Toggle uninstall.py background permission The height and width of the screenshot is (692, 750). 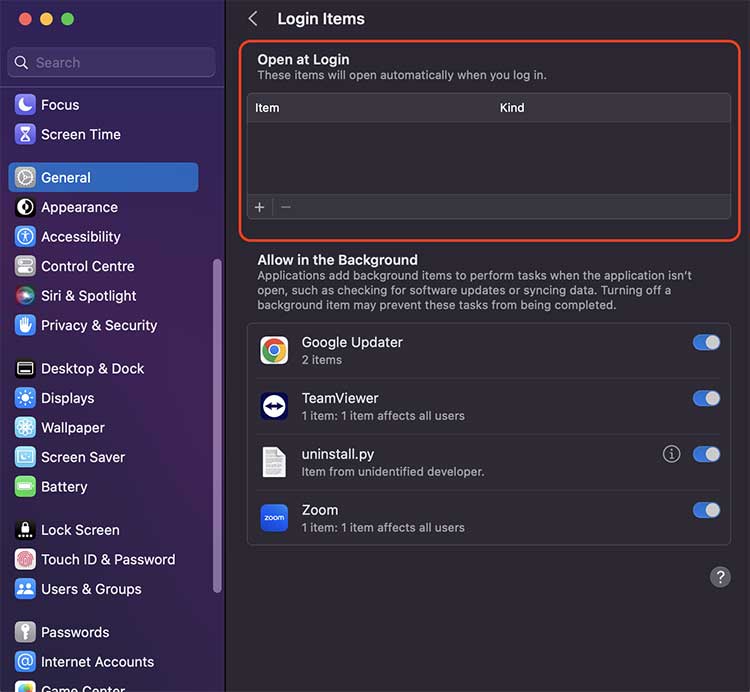tap(706, 454)
